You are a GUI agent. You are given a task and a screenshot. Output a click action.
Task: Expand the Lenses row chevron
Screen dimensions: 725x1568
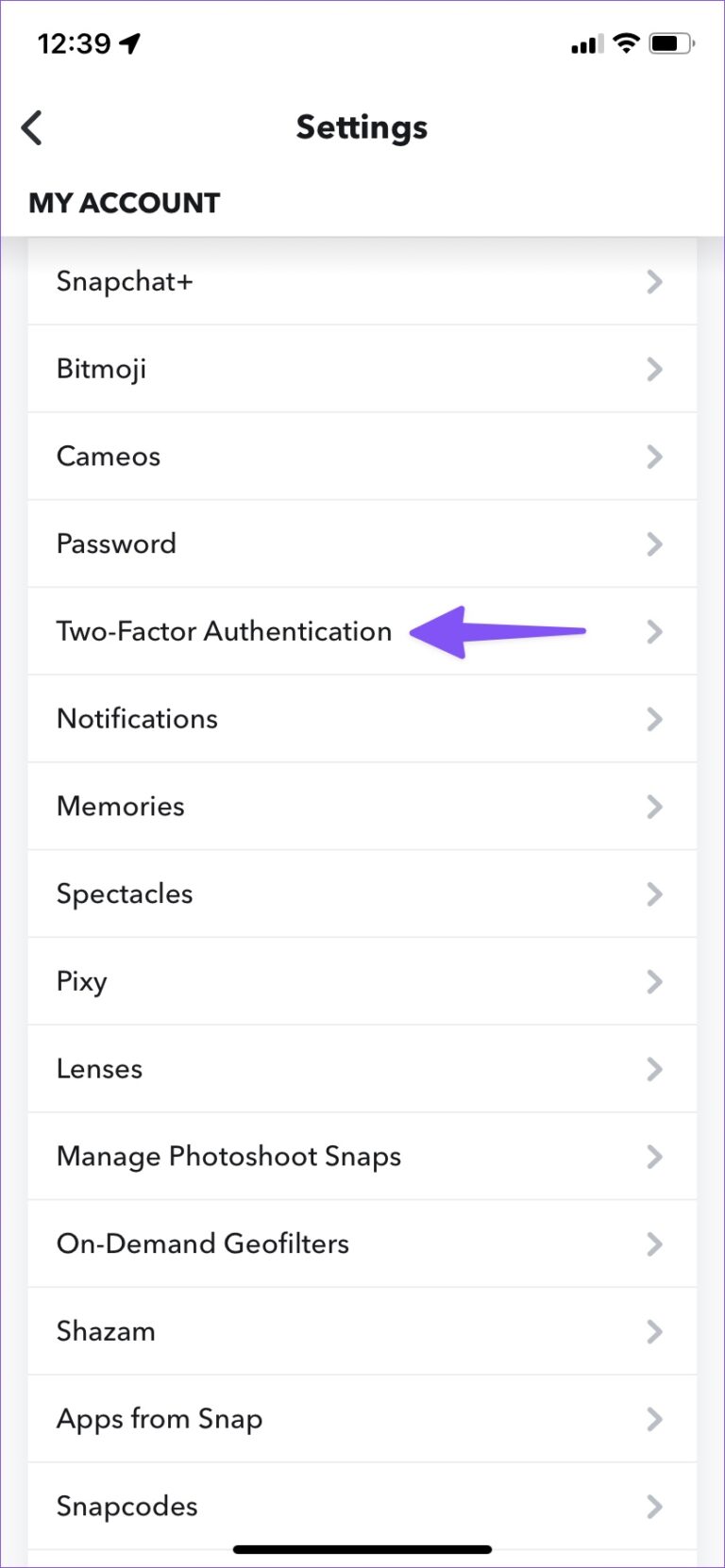tap(654, 1069)
